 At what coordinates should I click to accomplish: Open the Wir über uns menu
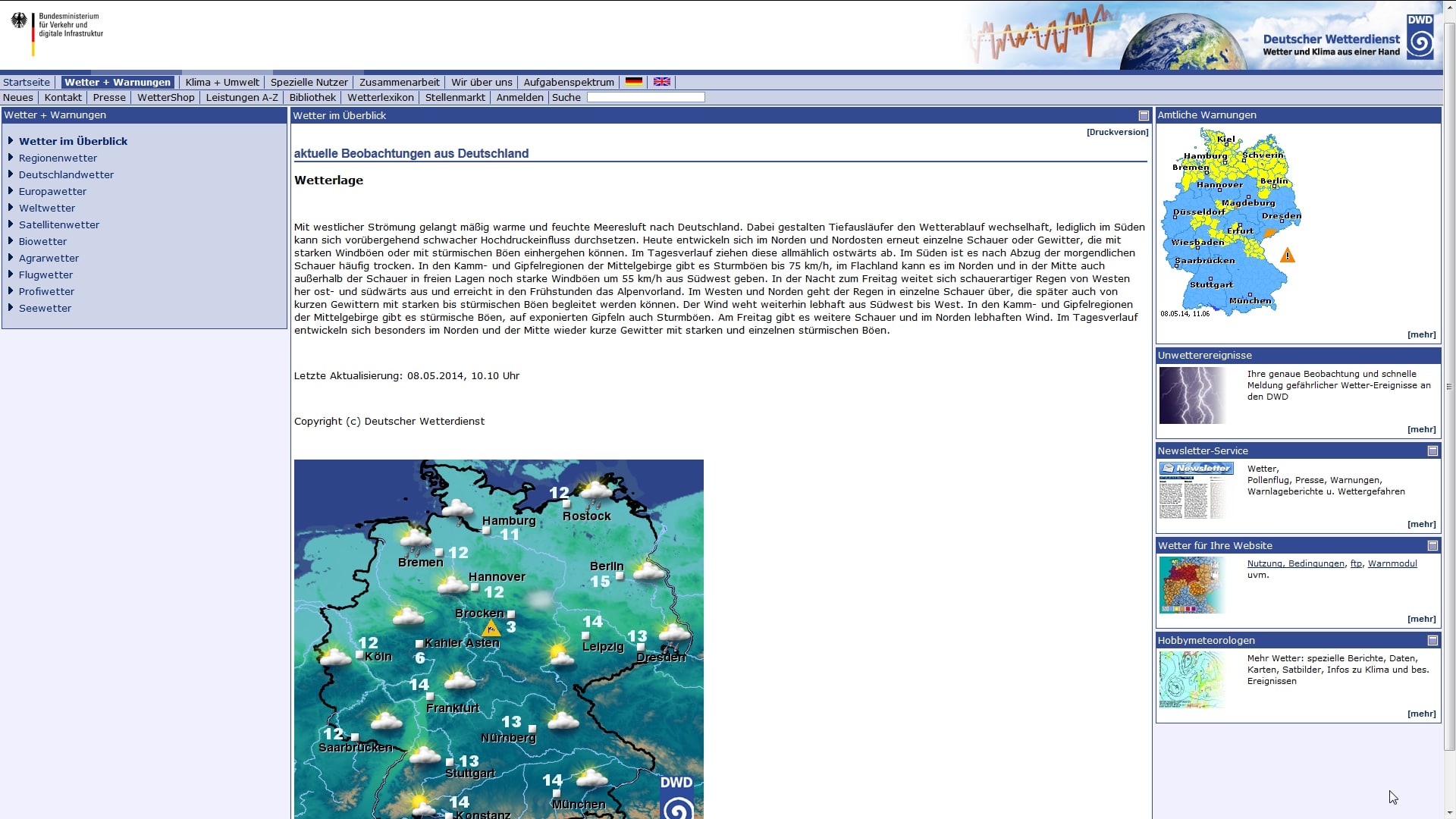(x=482, y=82)
